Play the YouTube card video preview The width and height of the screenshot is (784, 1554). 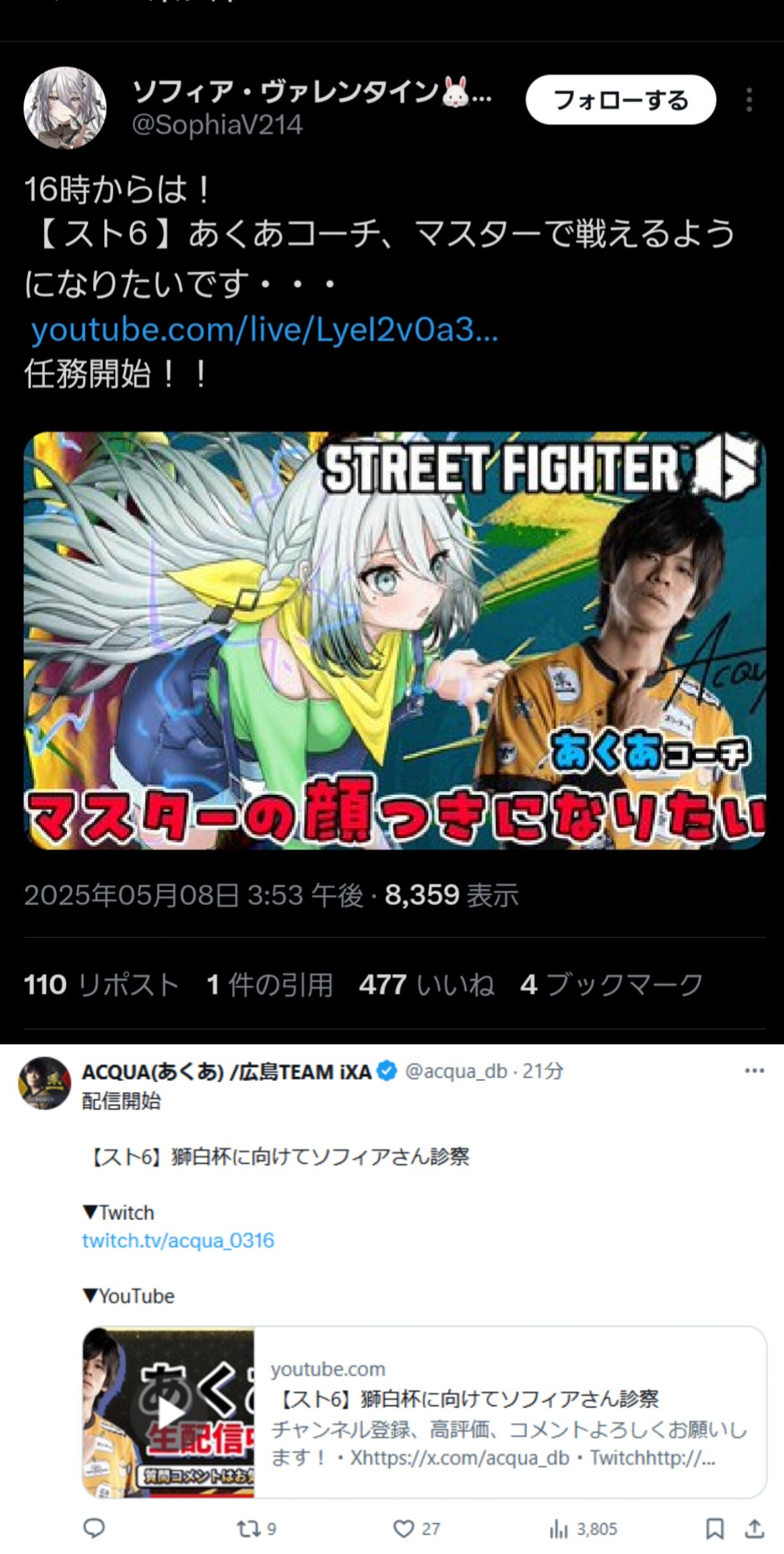click(x=169, y=1412)
